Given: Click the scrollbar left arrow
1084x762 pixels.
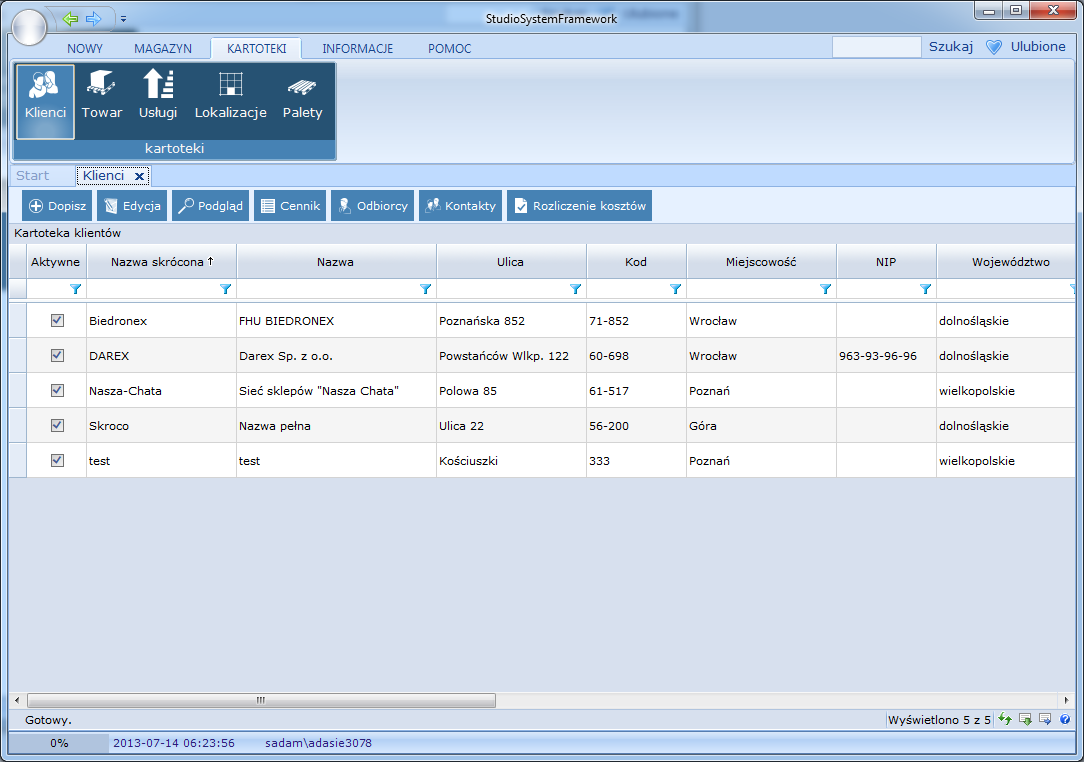Looking at the screenshot, I should pyautogui.click(x=17, y=700).
